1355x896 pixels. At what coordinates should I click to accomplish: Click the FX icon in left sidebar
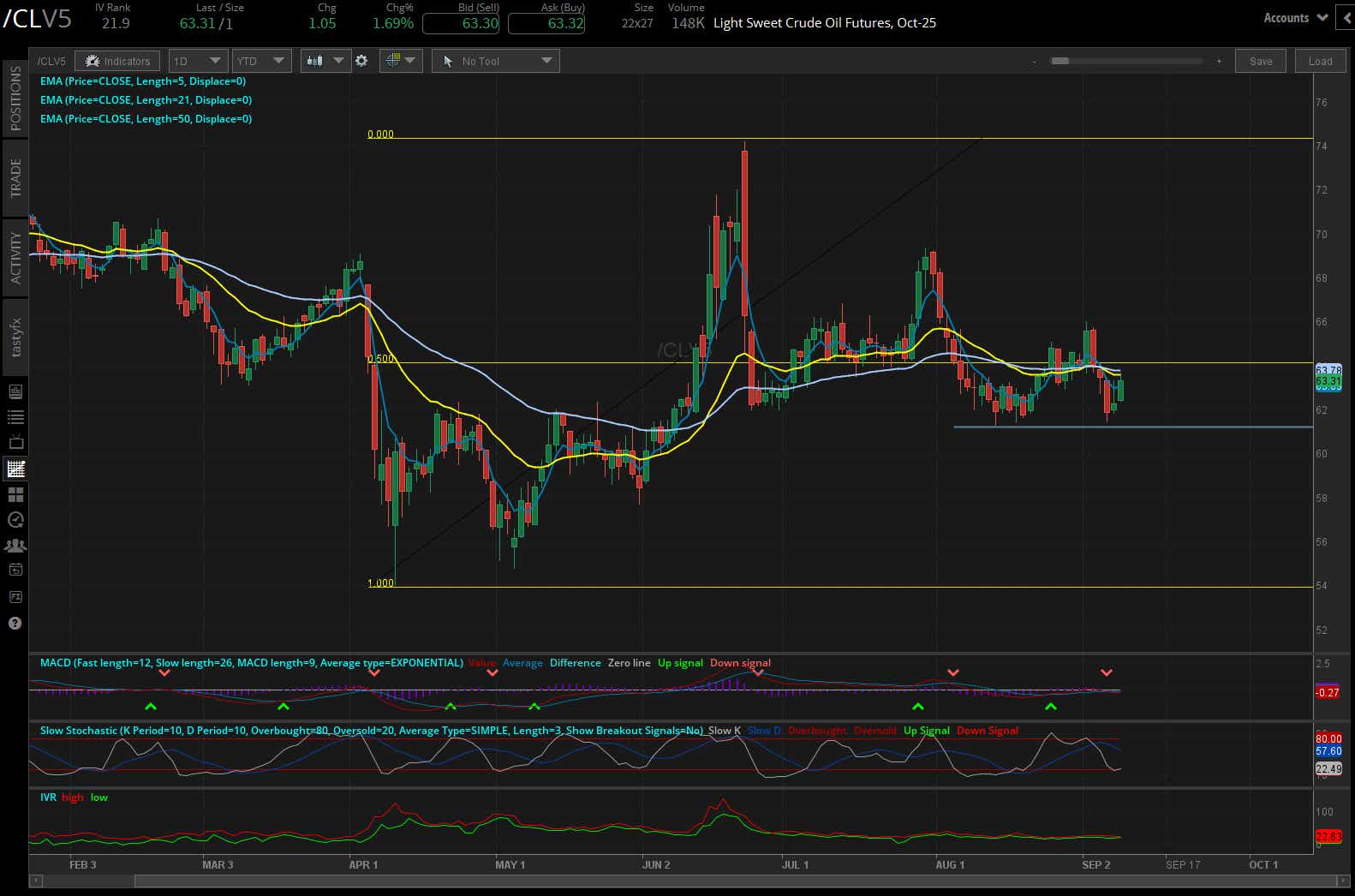click(15, 596)
